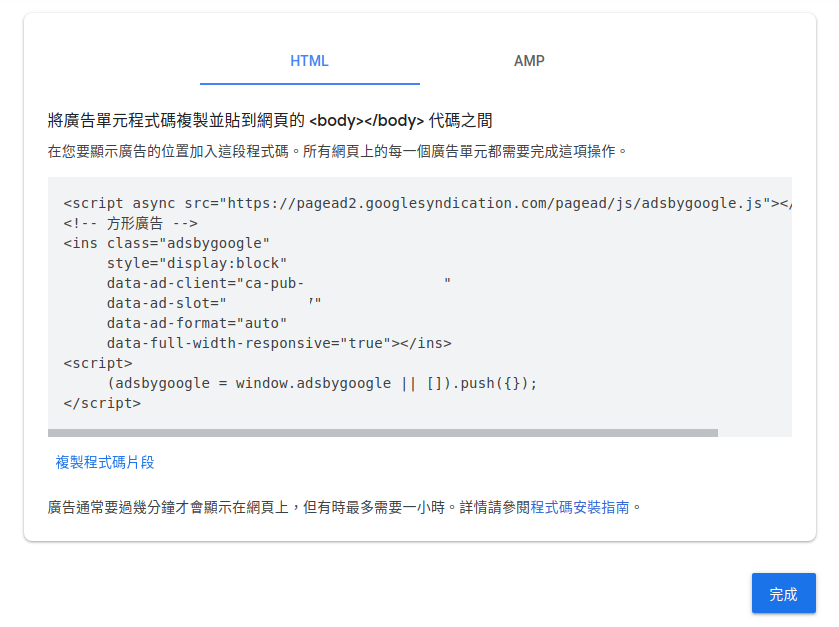Click the data-ad-format="auto" line

pos(197,323)
